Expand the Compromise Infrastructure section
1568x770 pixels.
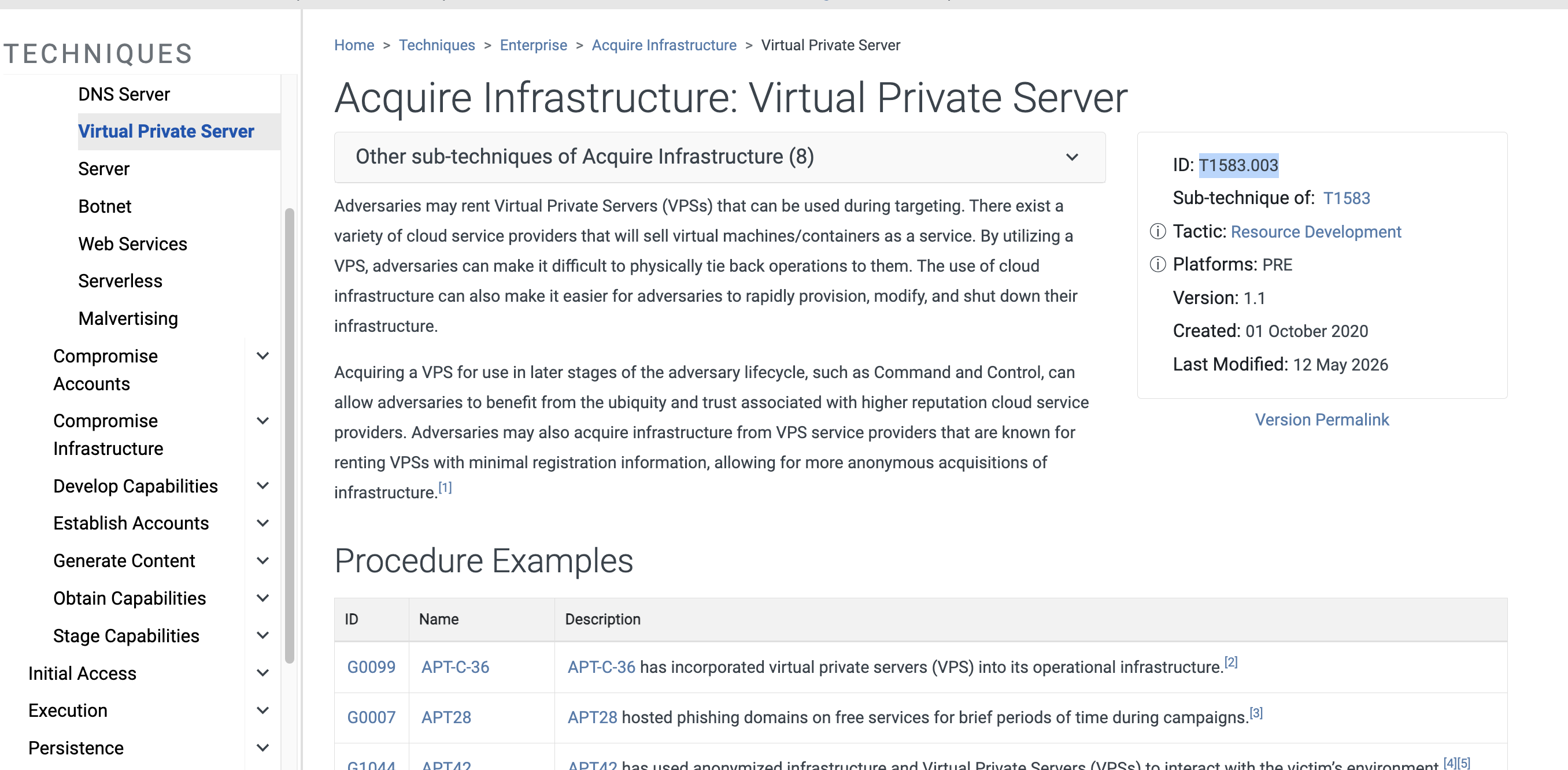click(263, 421)
